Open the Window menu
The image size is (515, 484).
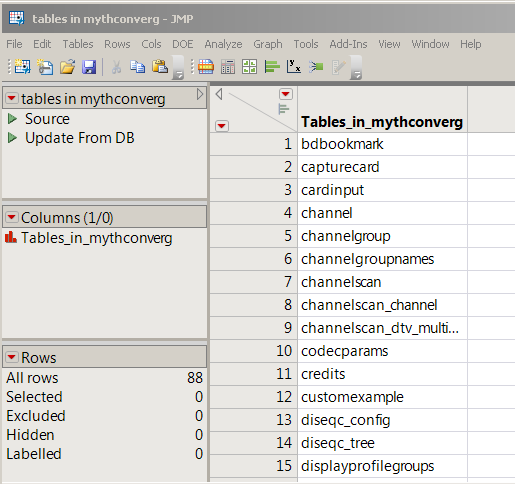(430, 44)
